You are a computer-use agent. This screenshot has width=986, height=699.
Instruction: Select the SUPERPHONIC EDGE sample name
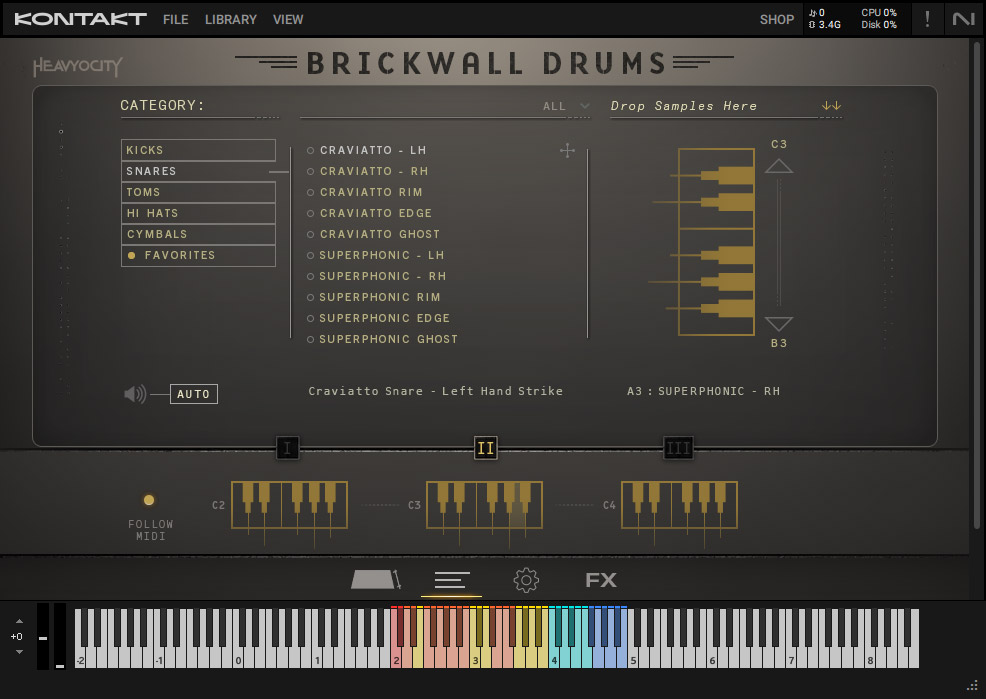[x=384, y=318]
